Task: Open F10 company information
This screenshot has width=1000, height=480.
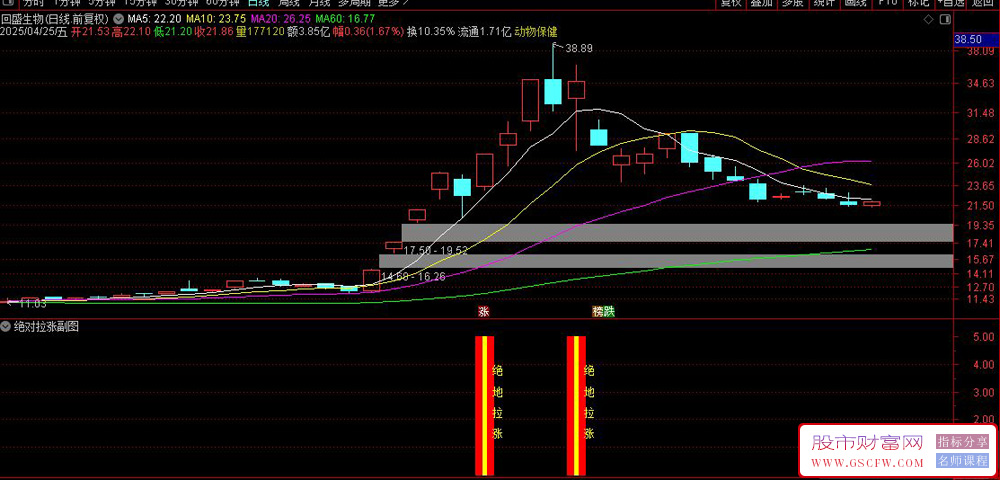Action: click(887, 3)
